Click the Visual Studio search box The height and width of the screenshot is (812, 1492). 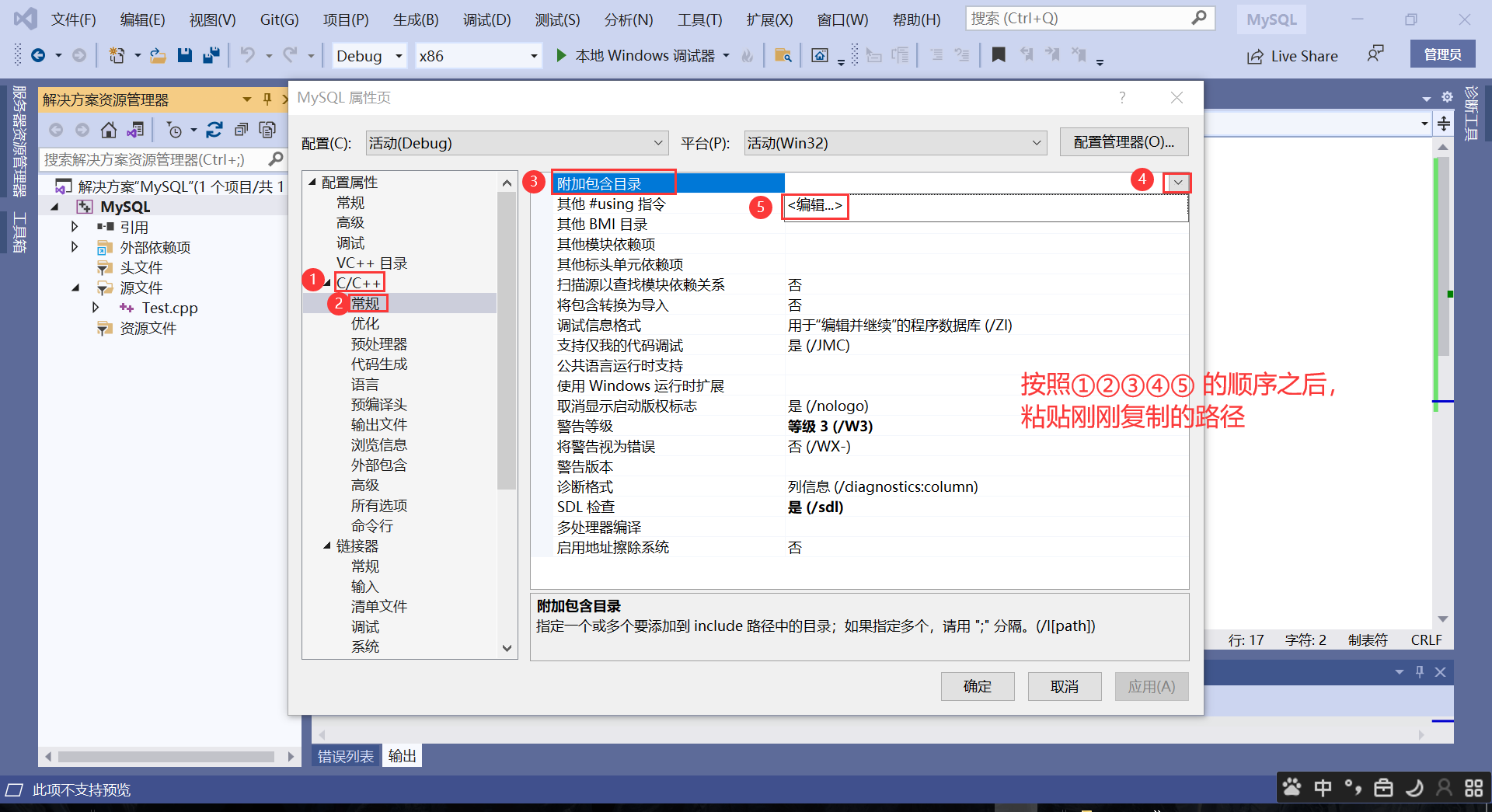point(1090,18)
